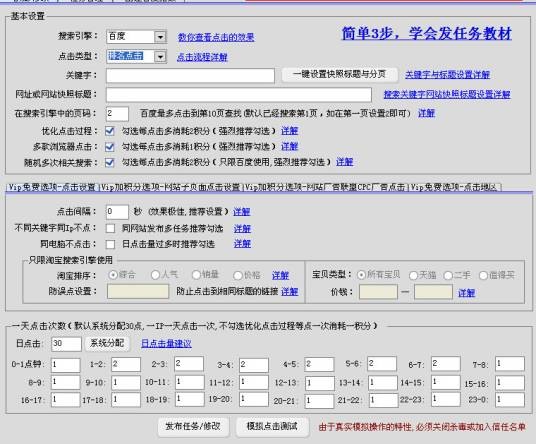Open 关键字与标题设置详解 link
The width and height of the screenshot is (536, 444).
pos(447,75)
